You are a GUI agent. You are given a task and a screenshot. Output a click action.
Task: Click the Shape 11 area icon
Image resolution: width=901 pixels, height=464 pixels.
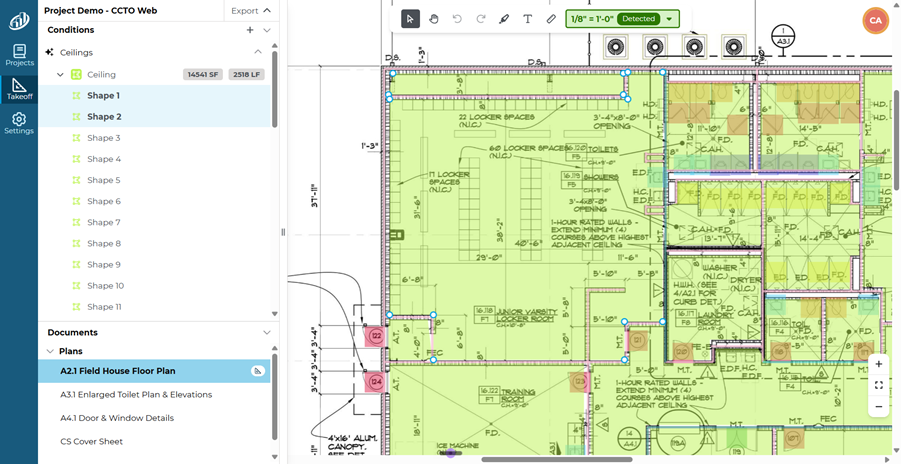click(76, 306)
